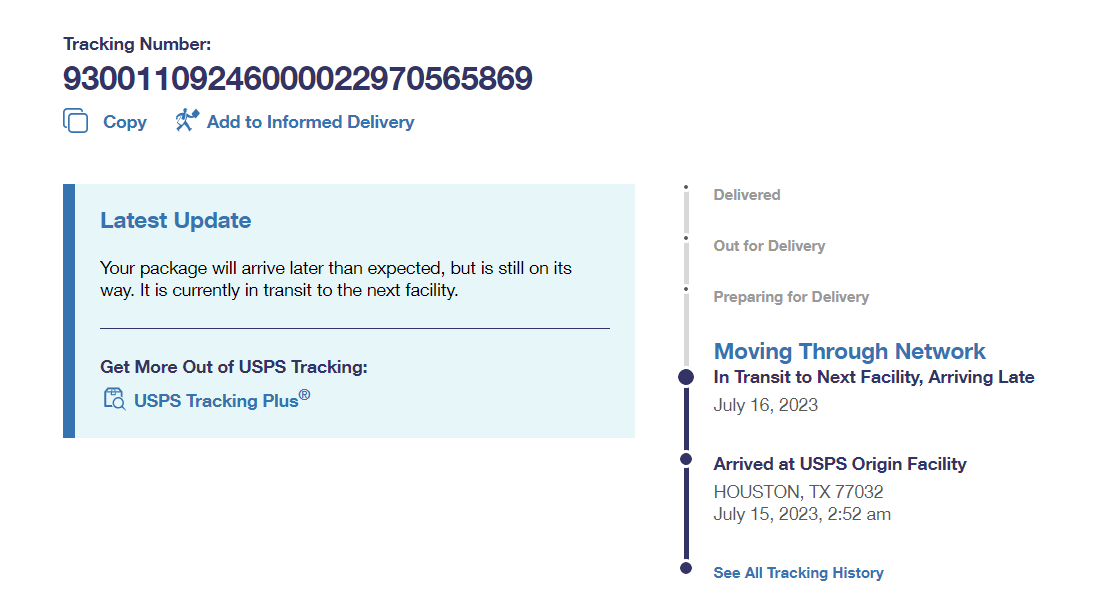
Task: Click the Delivered status label
Action: click(747, 195)
